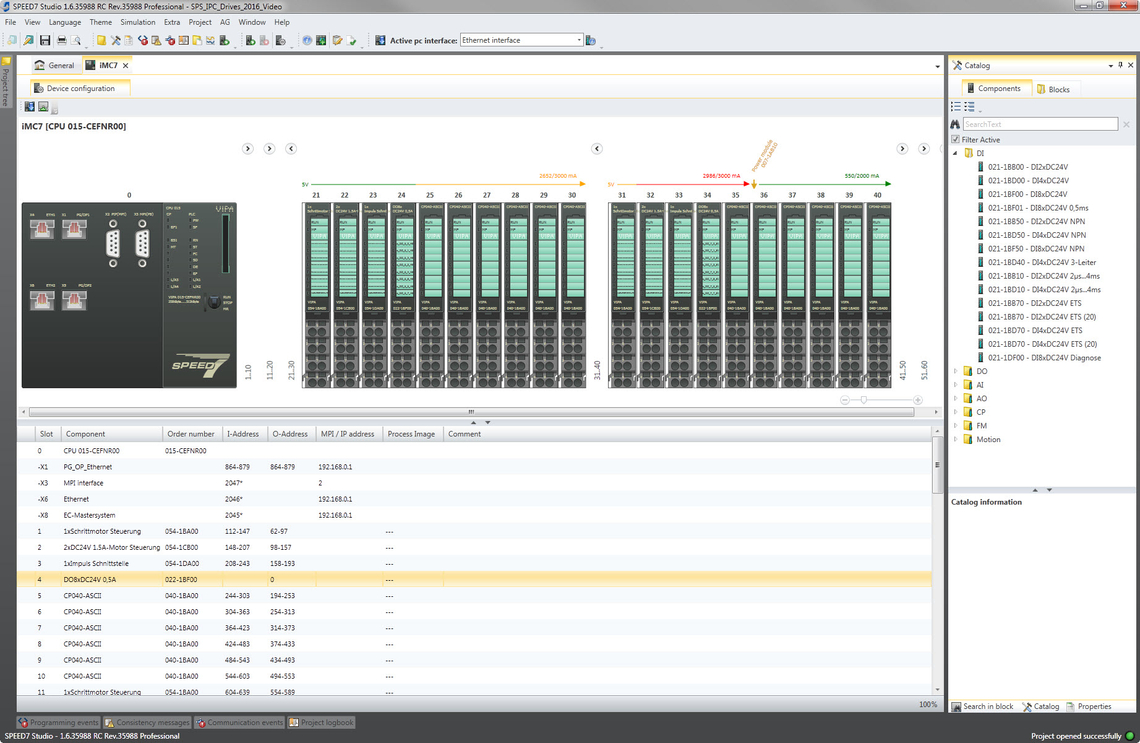1140x743 pixels.
Task: Click the binoculars search icon in Catalog
Action: tap(955, 124)
